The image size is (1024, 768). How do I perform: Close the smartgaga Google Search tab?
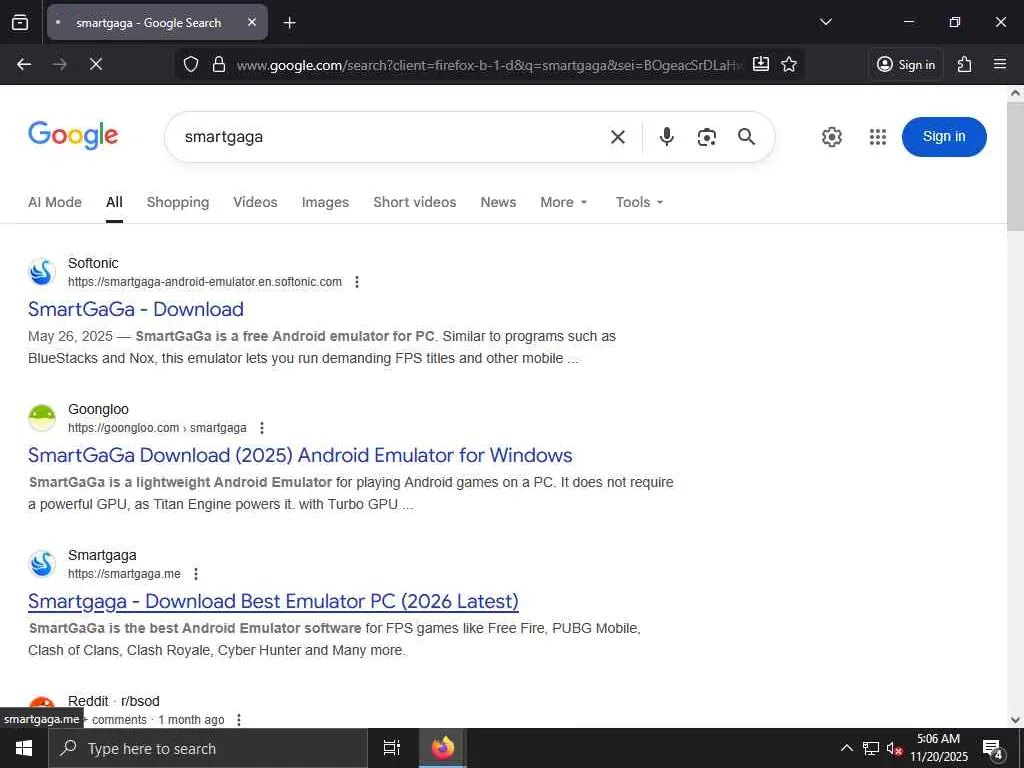point(252,22)
